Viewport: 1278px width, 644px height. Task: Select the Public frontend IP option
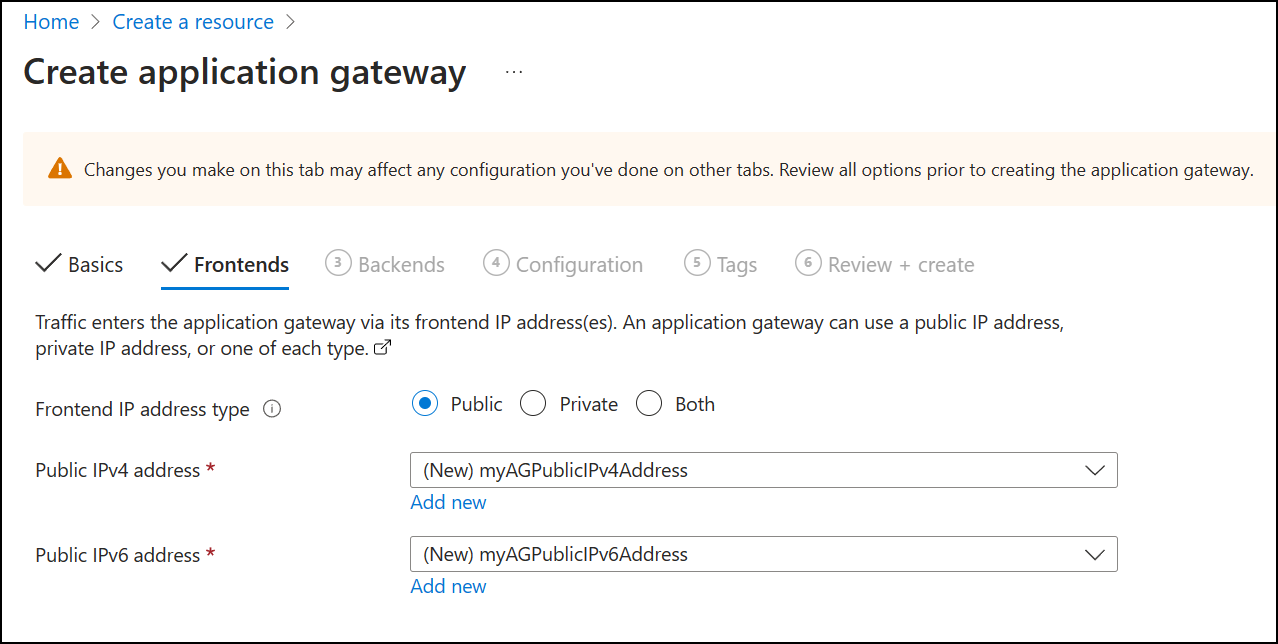tap(423, 403)
